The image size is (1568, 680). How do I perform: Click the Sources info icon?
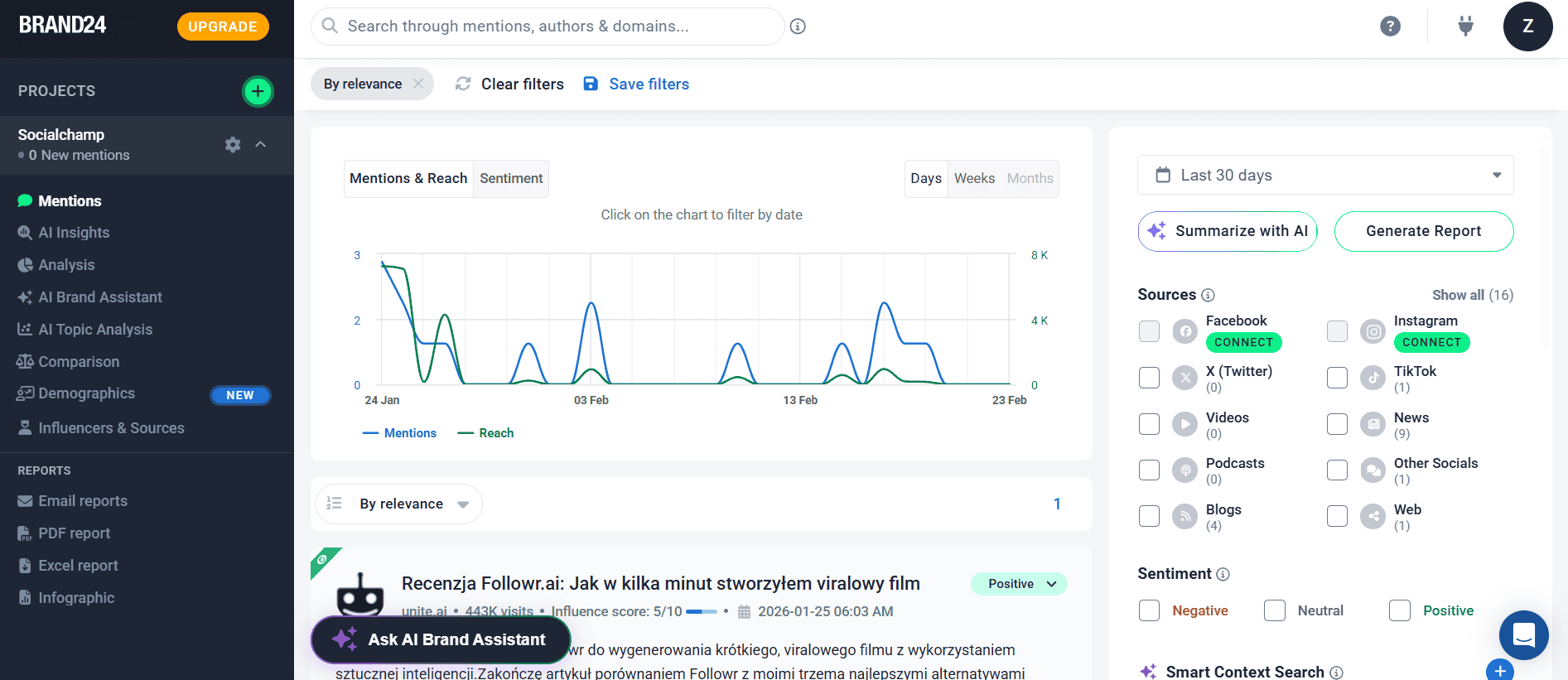(x=1209, y=295)
